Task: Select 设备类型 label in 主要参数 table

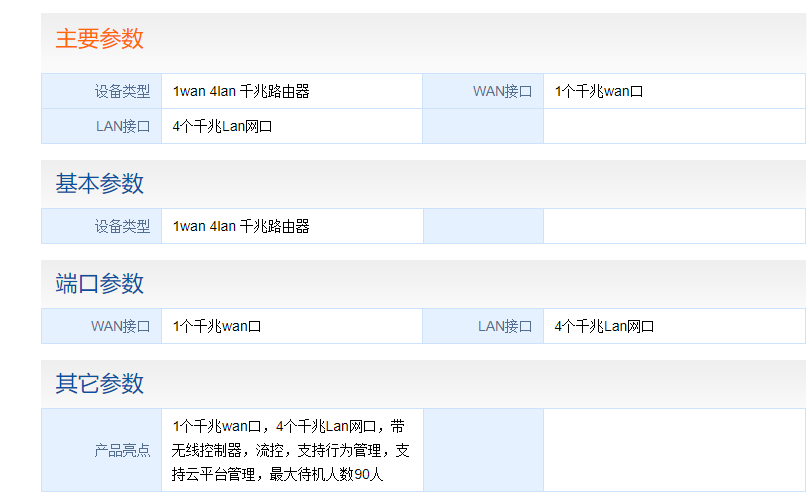Action: tap(122, 92)
